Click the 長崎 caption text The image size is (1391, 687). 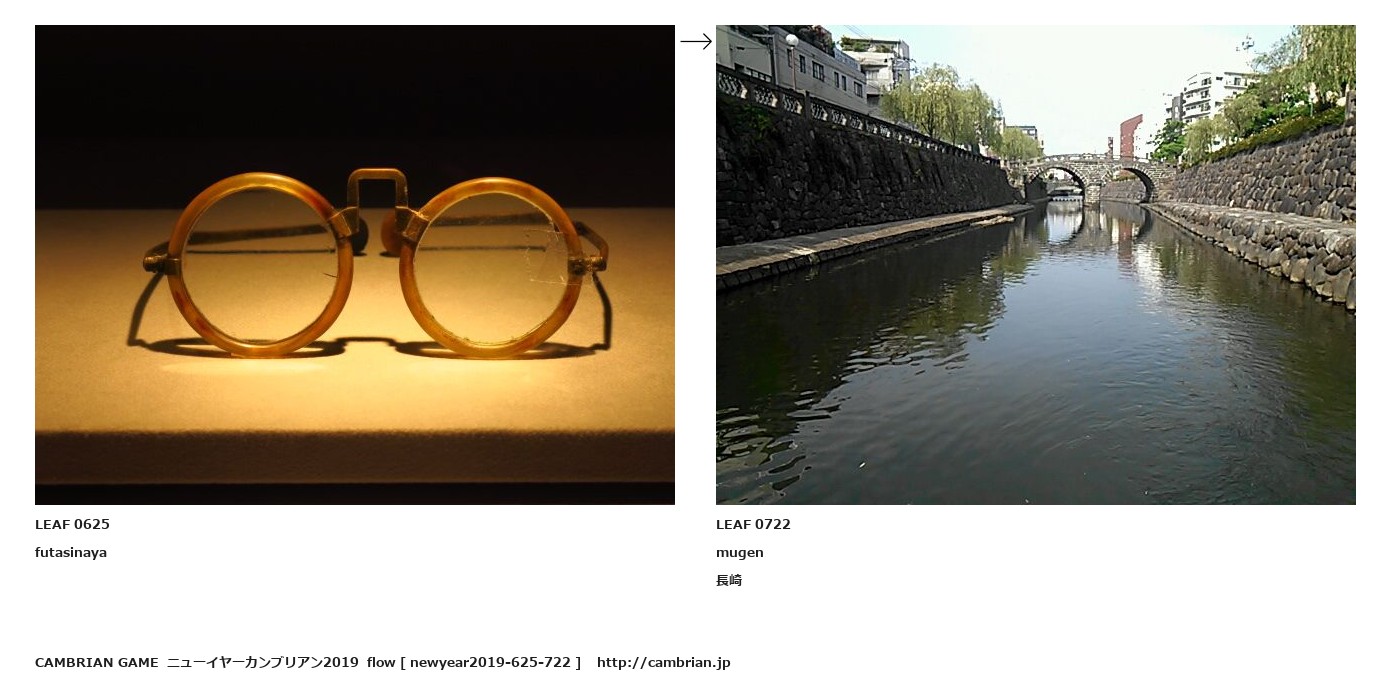tap(729, 580)
